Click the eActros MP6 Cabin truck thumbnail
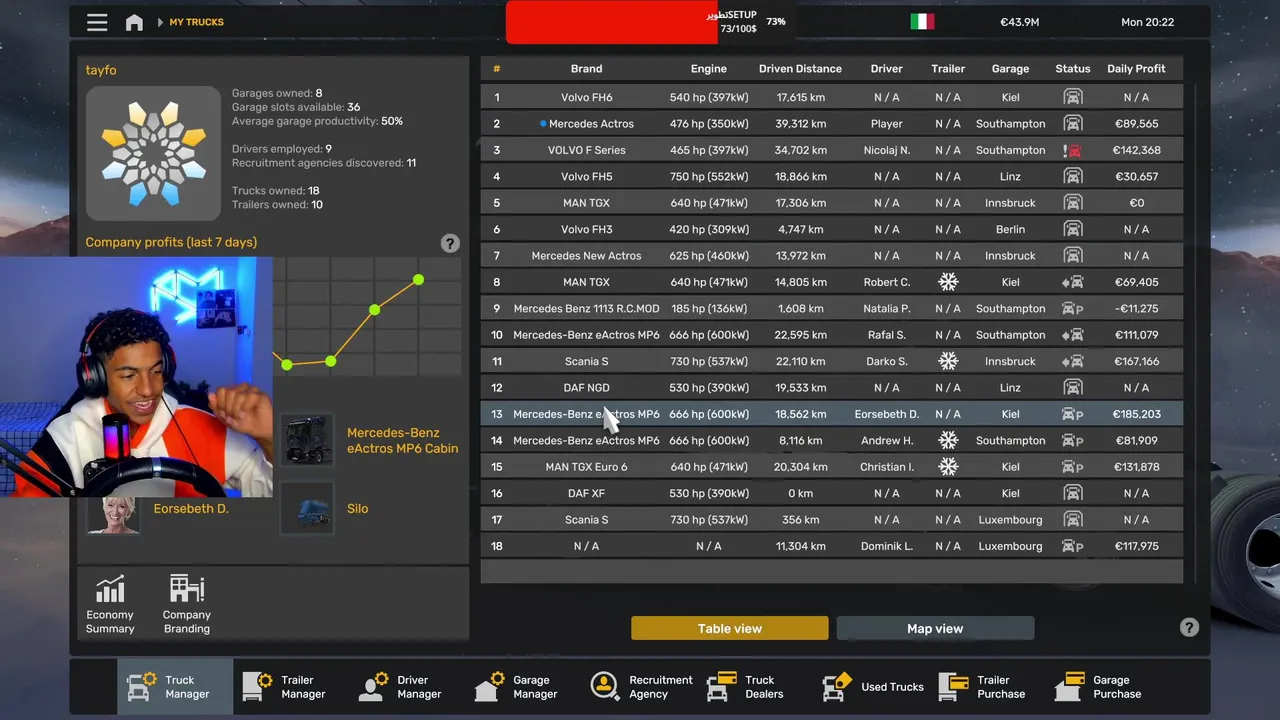The width and height of the screenshot is (1280, 720). (306, 440)
